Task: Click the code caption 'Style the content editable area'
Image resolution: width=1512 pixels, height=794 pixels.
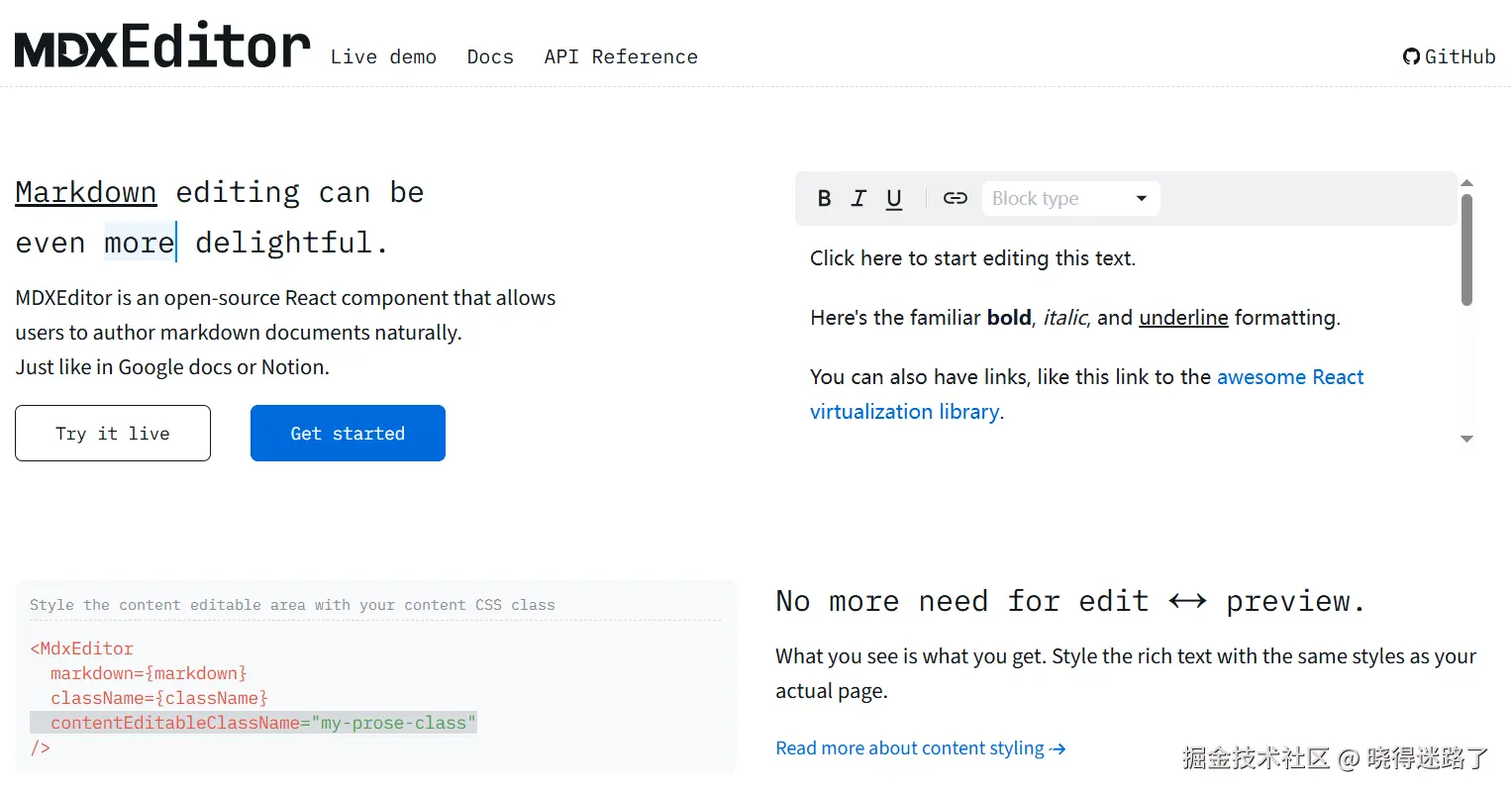Action: (x=292, y=605)
